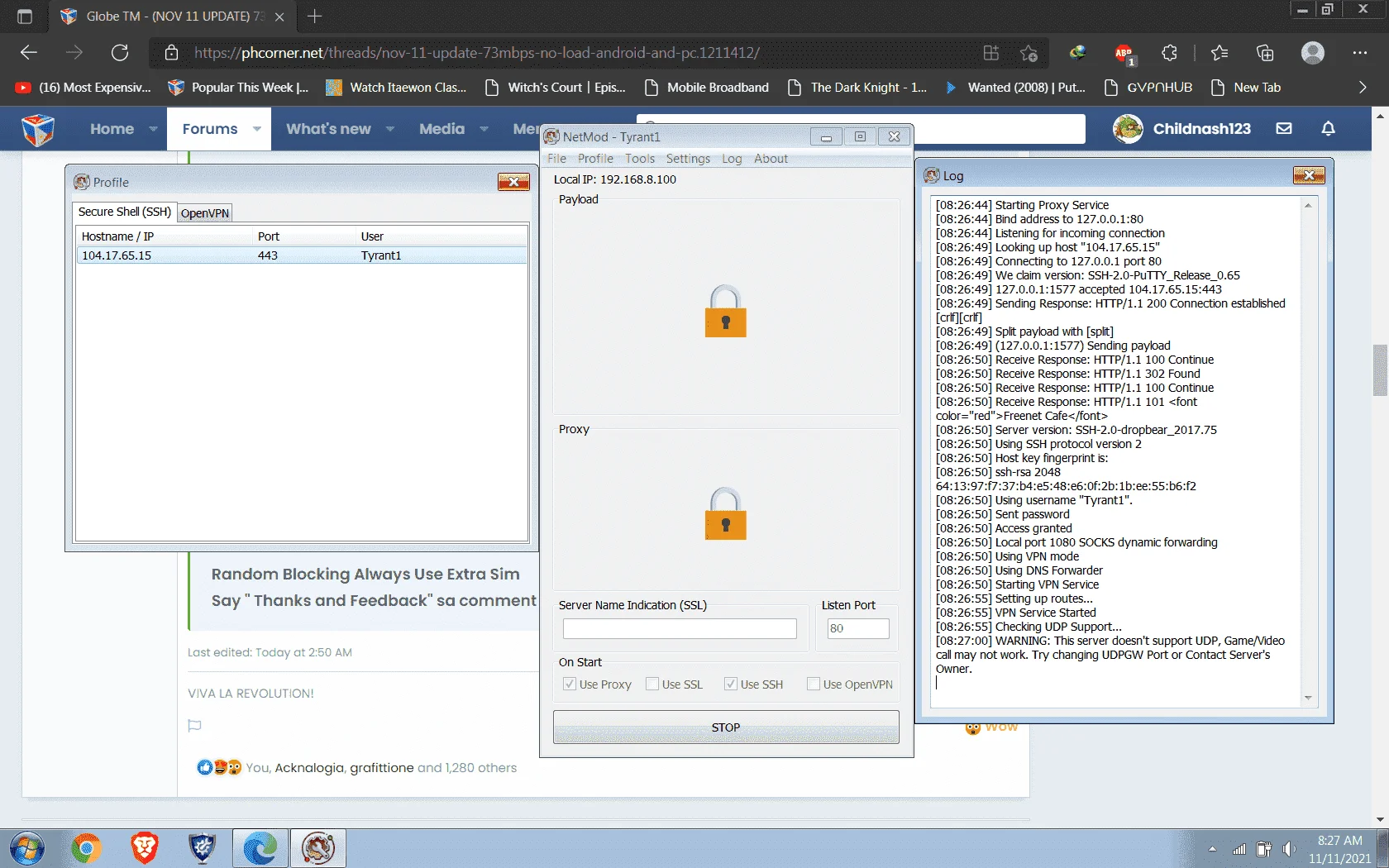Image resolution: width=1389 pixels, height=868 pixels.
Task: Open the NetMod About menu
Action: click(771, 159)
